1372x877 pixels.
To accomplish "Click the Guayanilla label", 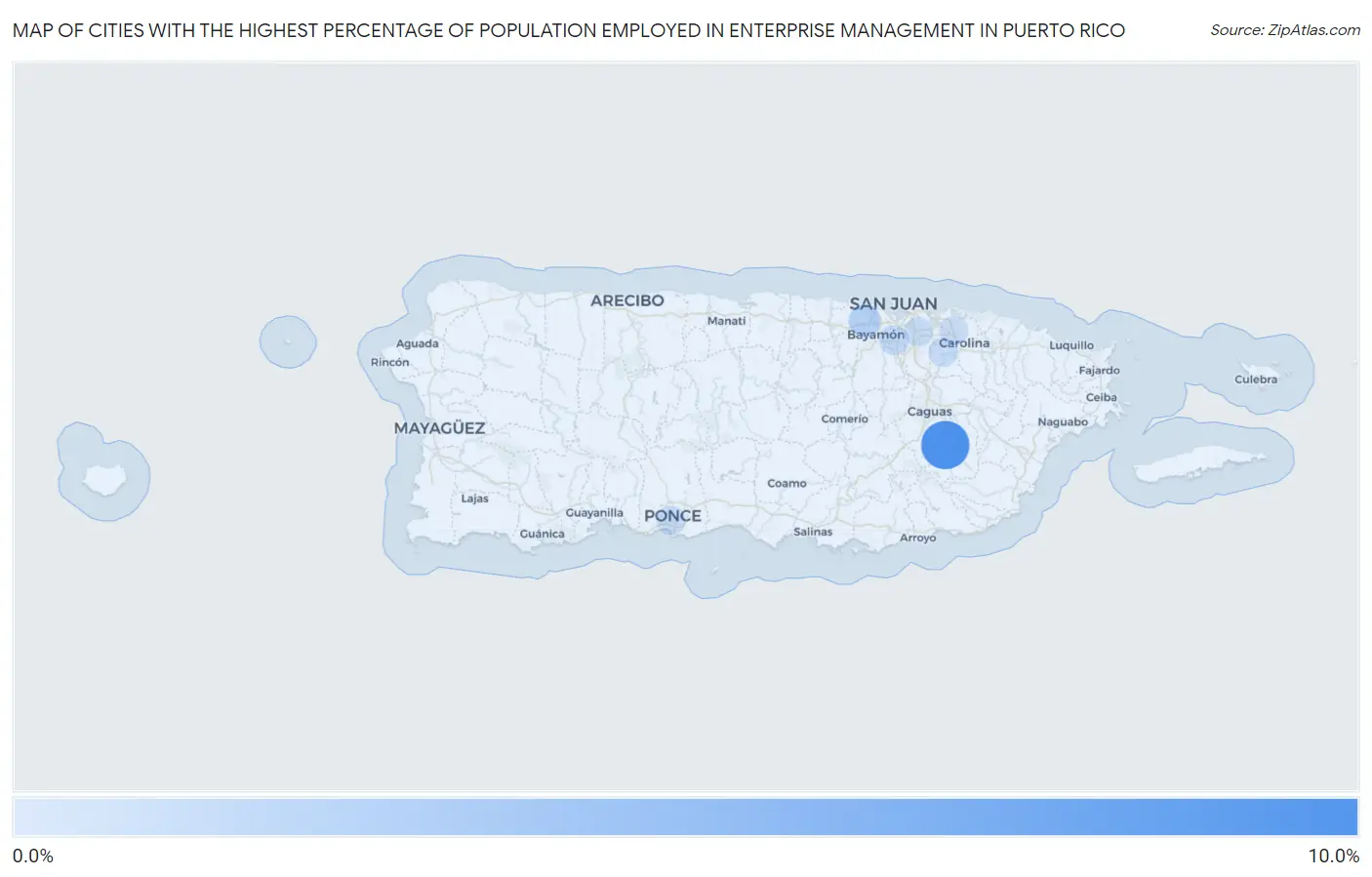I will click(x=594, y=513).
